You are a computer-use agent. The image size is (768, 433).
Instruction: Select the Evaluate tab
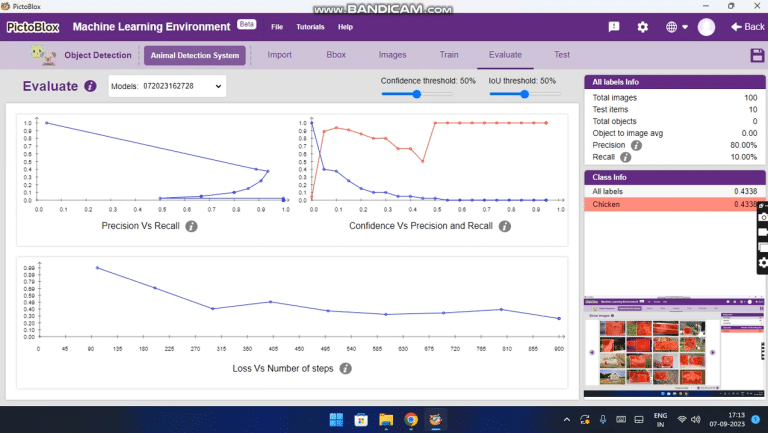pyautogui.click(x=505, y=55)
